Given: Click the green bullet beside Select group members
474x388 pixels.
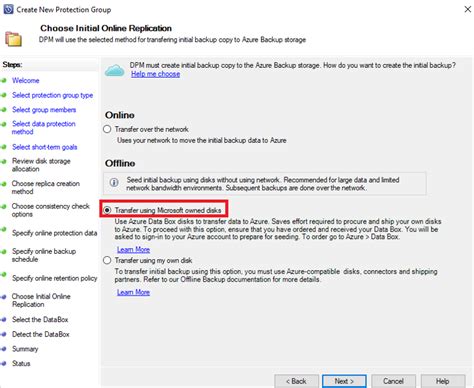Looking at the screenshot, I should pos(4,109).
